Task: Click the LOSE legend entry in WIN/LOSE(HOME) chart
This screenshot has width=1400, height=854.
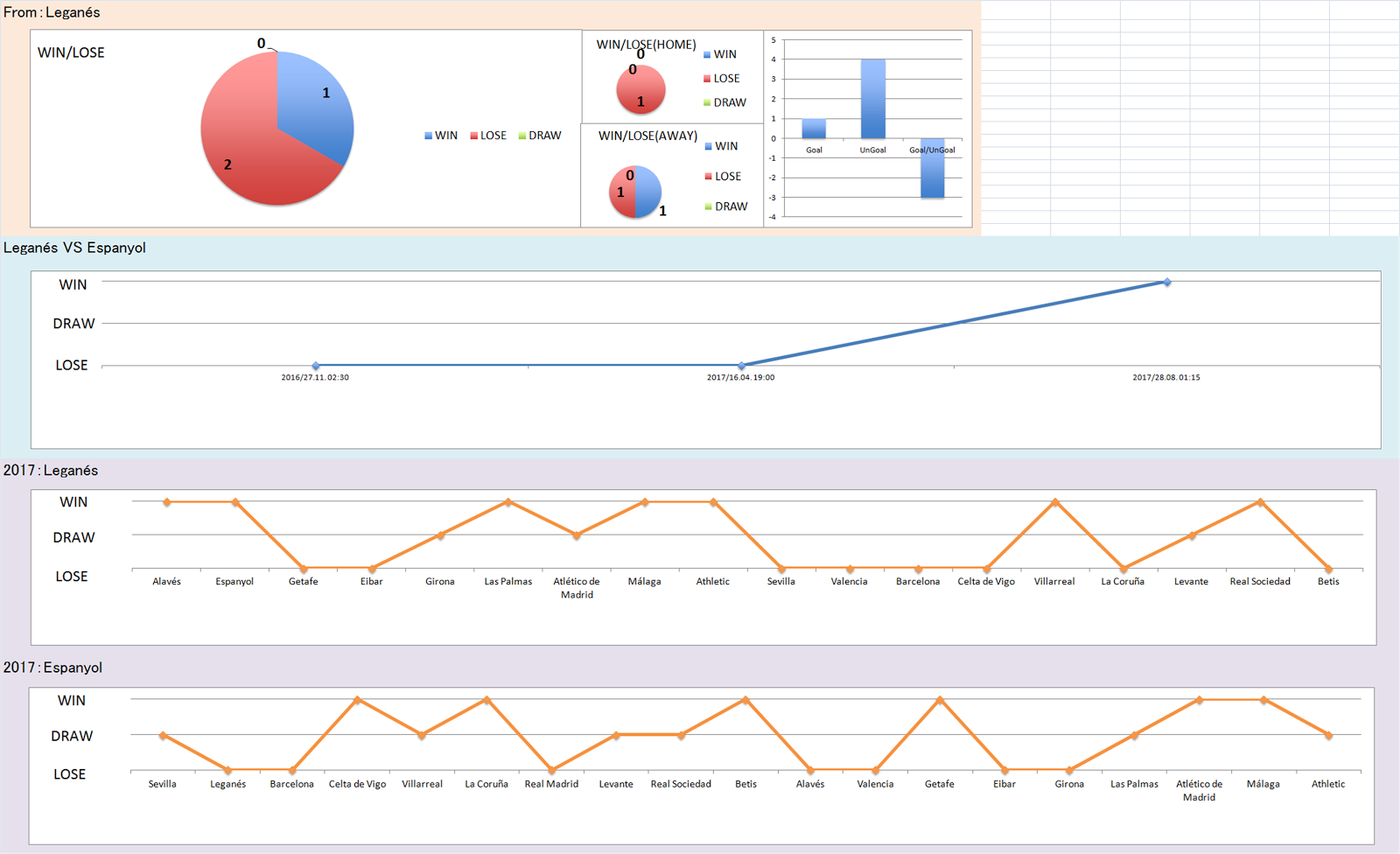Action: (722, 79)
